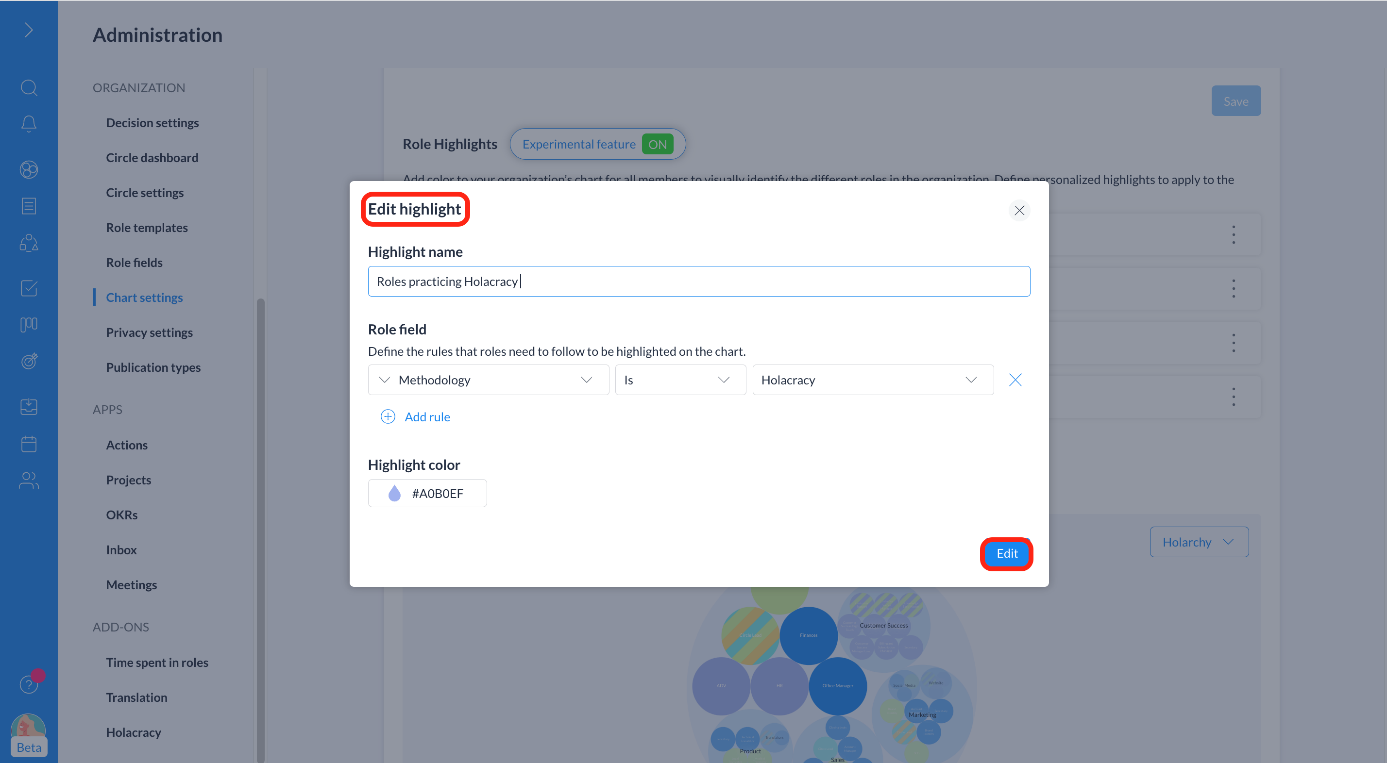Open Time spent in roles add-on
Viewport: 1387px width, 763px height.
157,663
